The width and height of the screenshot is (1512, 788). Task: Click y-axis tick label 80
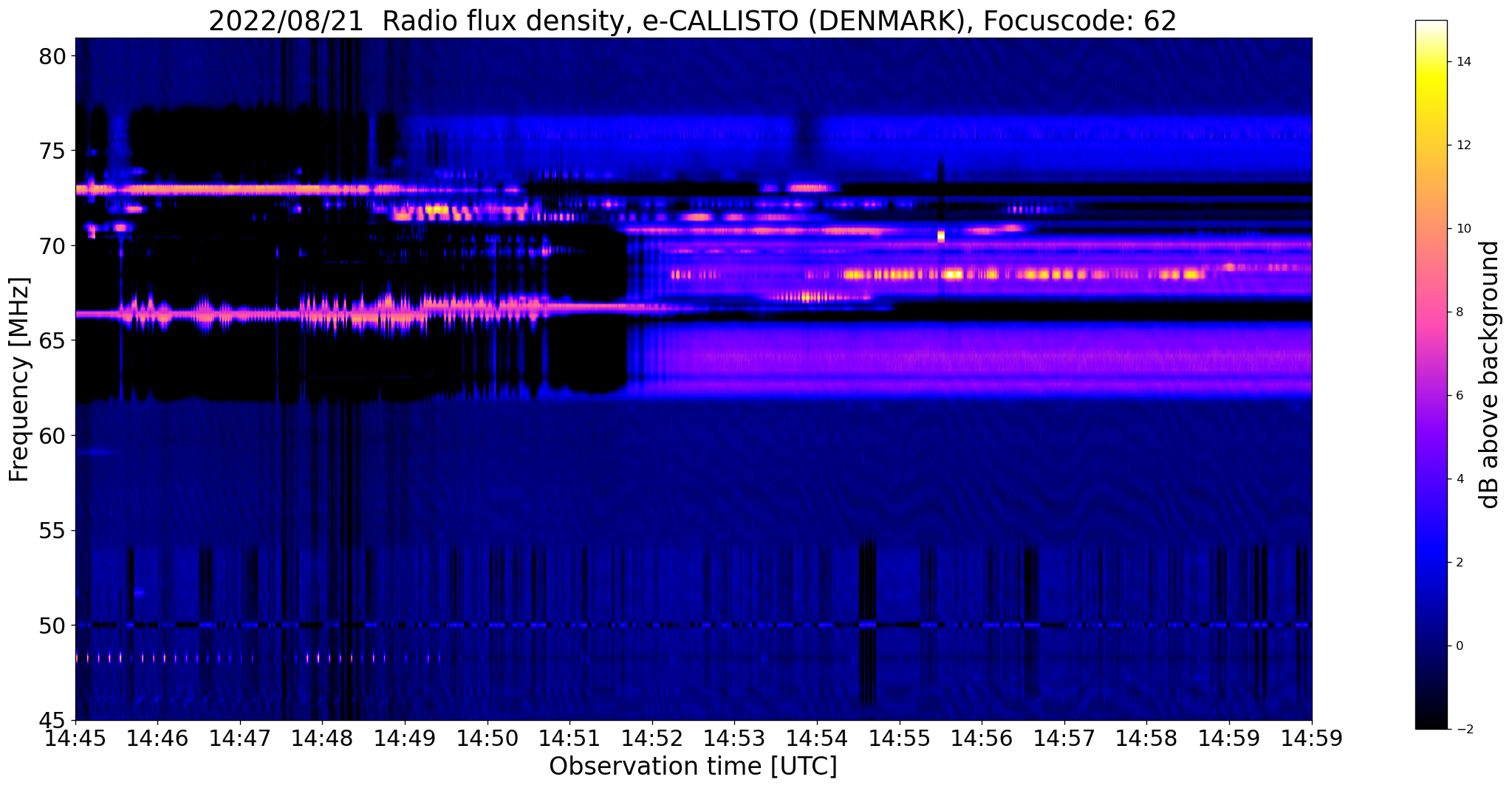(x=52, y=56)
